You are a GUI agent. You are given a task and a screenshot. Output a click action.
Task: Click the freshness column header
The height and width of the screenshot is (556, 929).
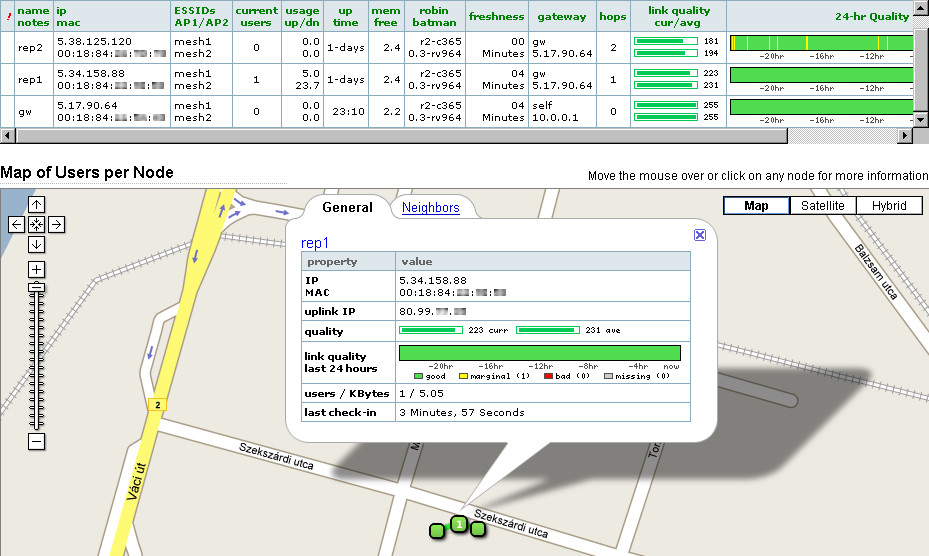[496, 17]
